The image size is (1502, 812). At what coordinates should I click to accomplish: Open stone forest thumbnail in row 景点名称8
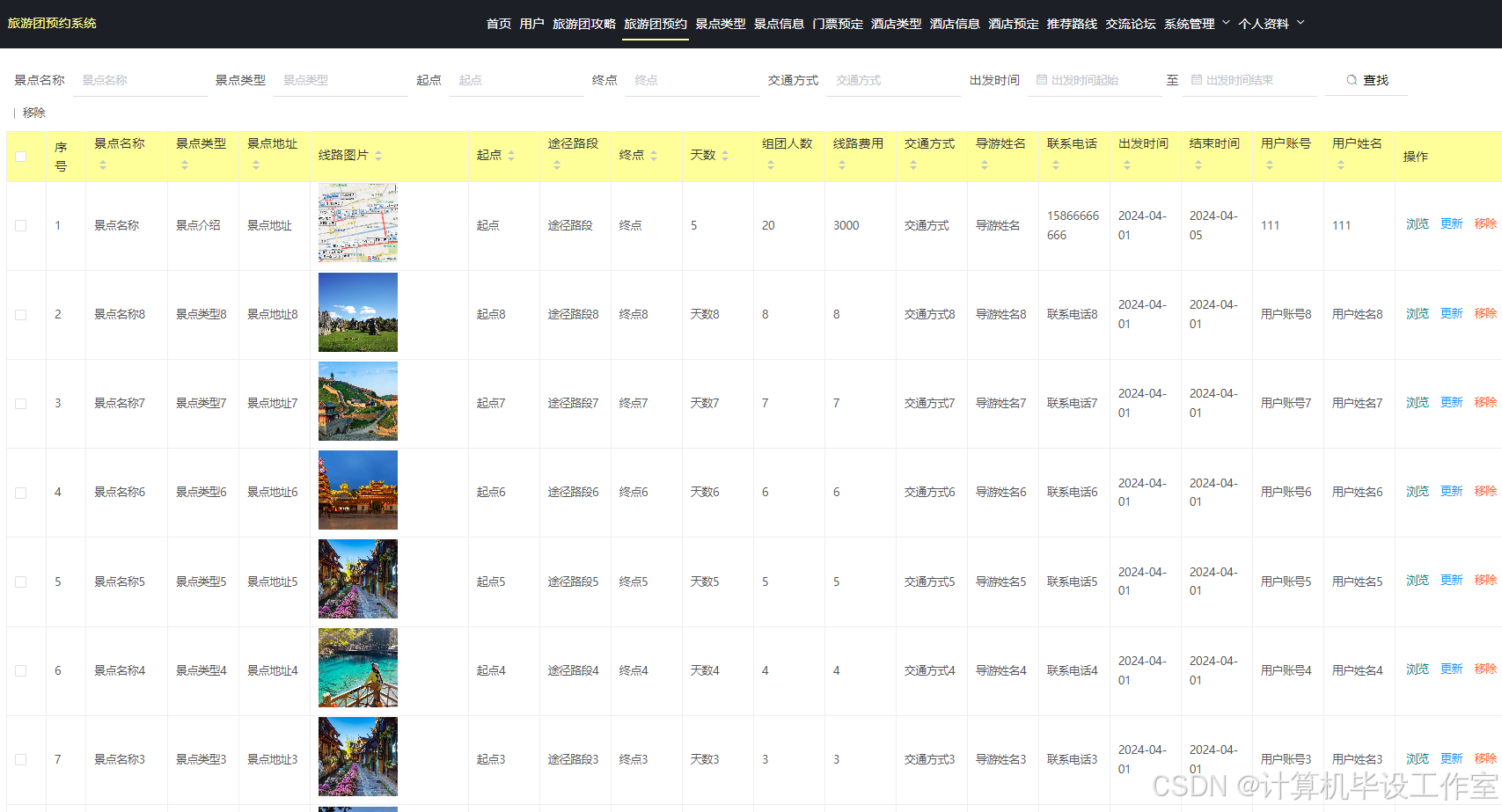tap(358, 312)
